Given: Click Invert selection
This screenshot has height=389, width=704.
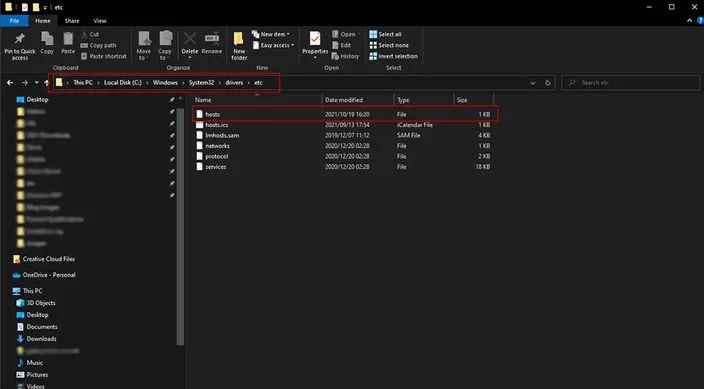Looking at the screenshot, I should (393, 56).
